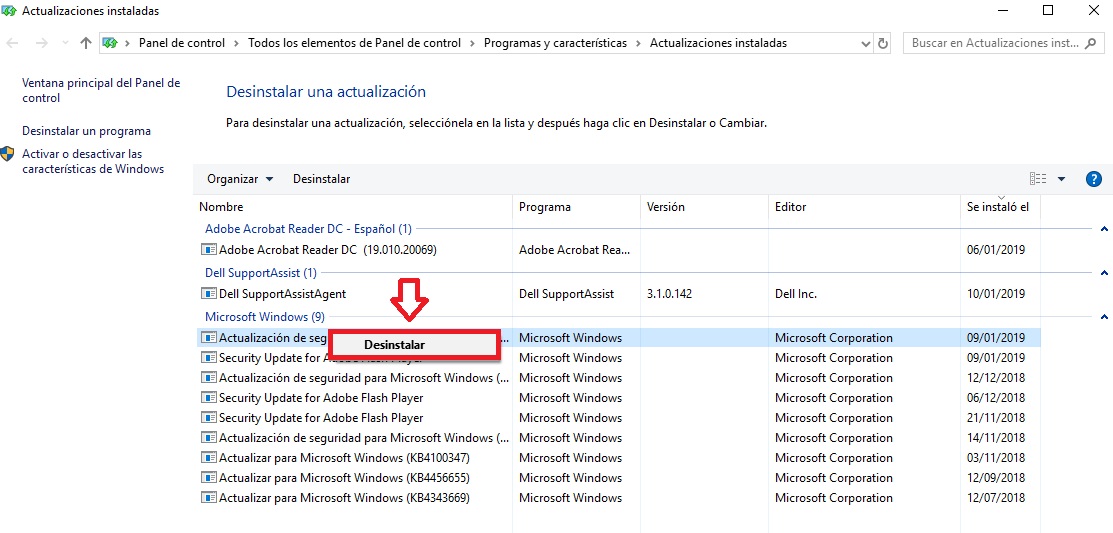
Task: Select the Microsoft Windows (9) group header
Action: point(265,317)
